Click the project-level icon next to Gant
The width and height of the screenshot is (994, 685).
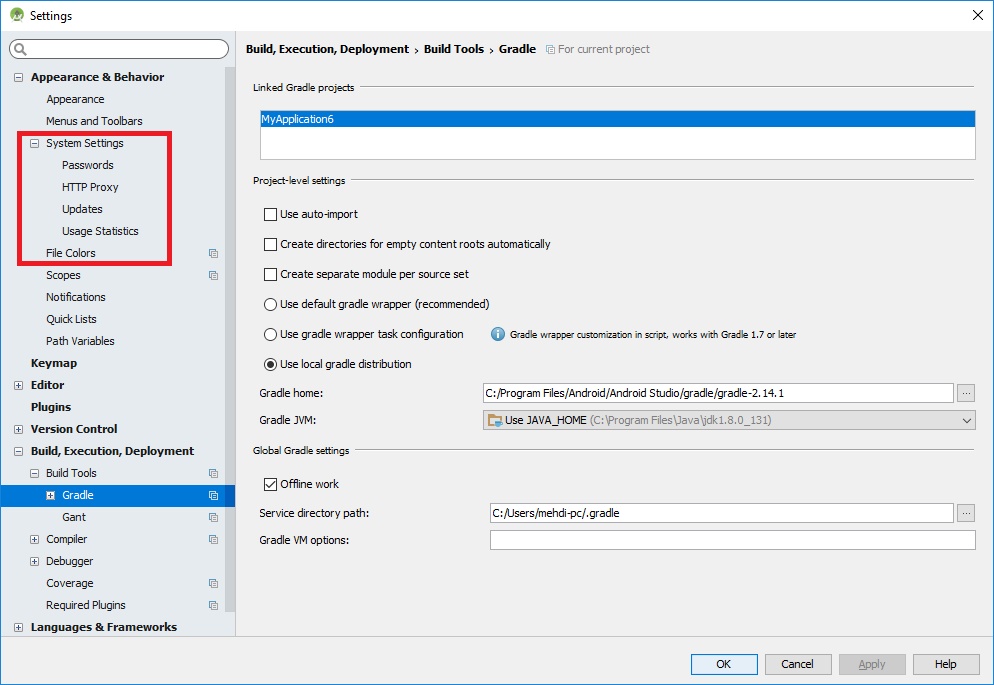(214, 518)
